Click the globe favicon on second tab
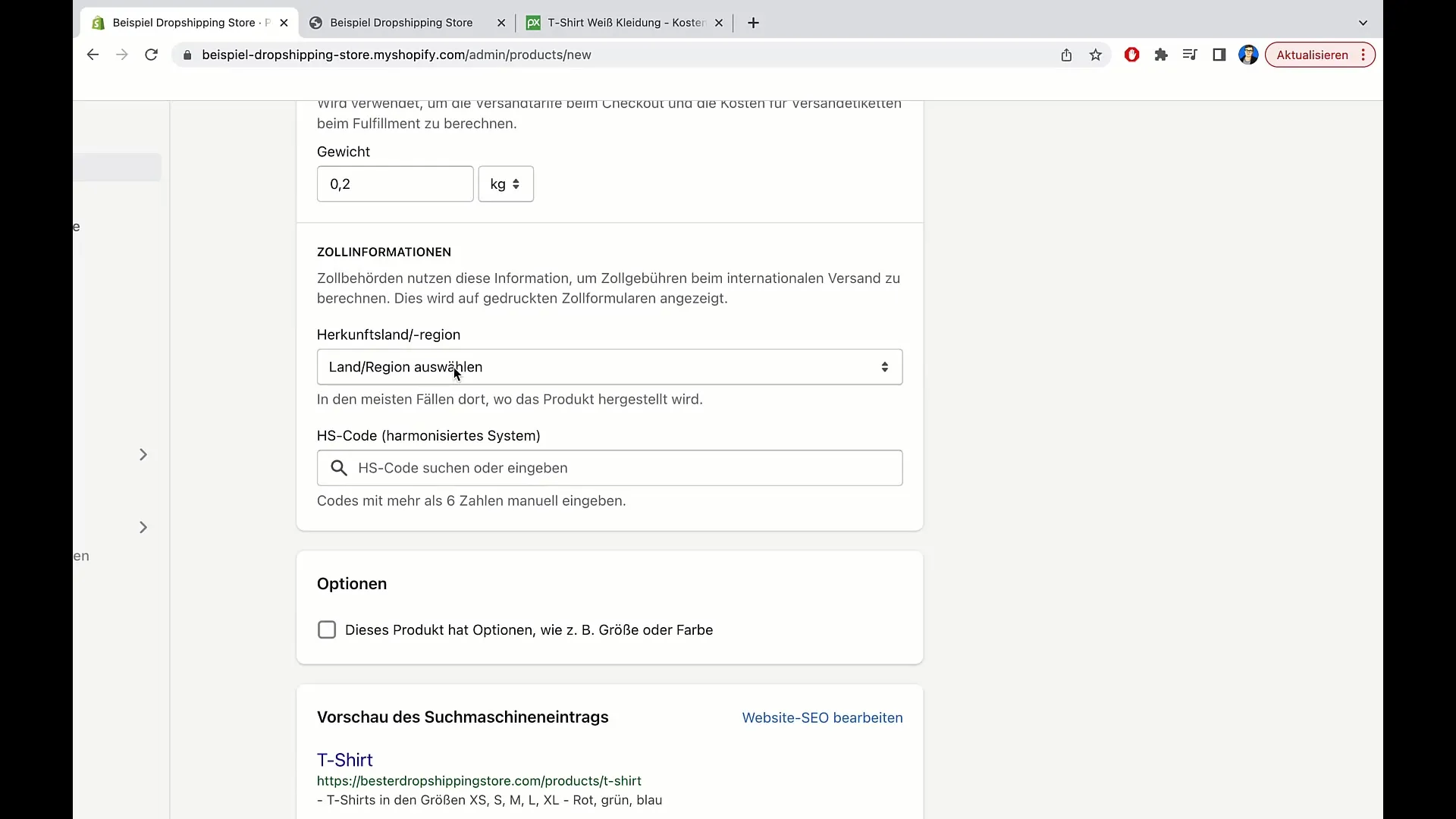 point(316,23)
